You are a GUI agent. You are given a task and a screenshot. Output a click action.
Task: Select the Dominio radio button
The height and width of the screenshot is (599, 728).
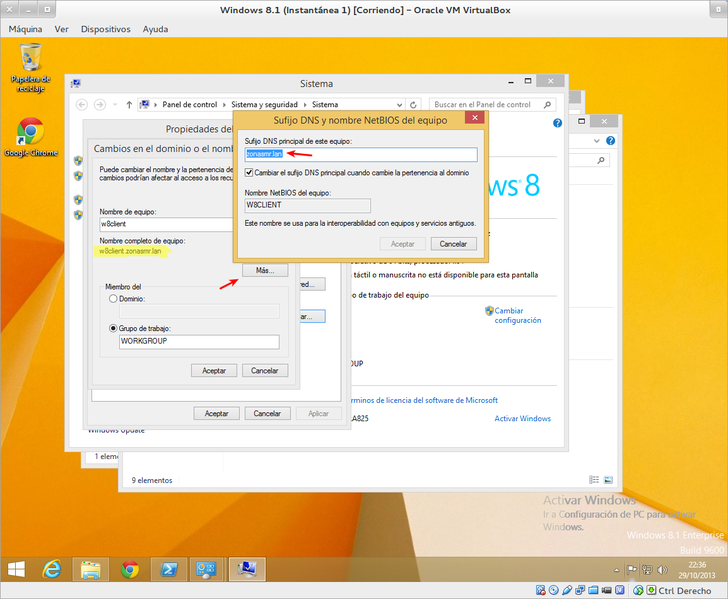click(x=113, y=299)
